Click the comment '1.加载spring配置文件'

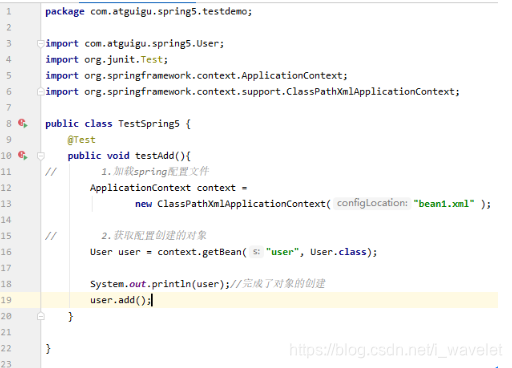(155, 172)
